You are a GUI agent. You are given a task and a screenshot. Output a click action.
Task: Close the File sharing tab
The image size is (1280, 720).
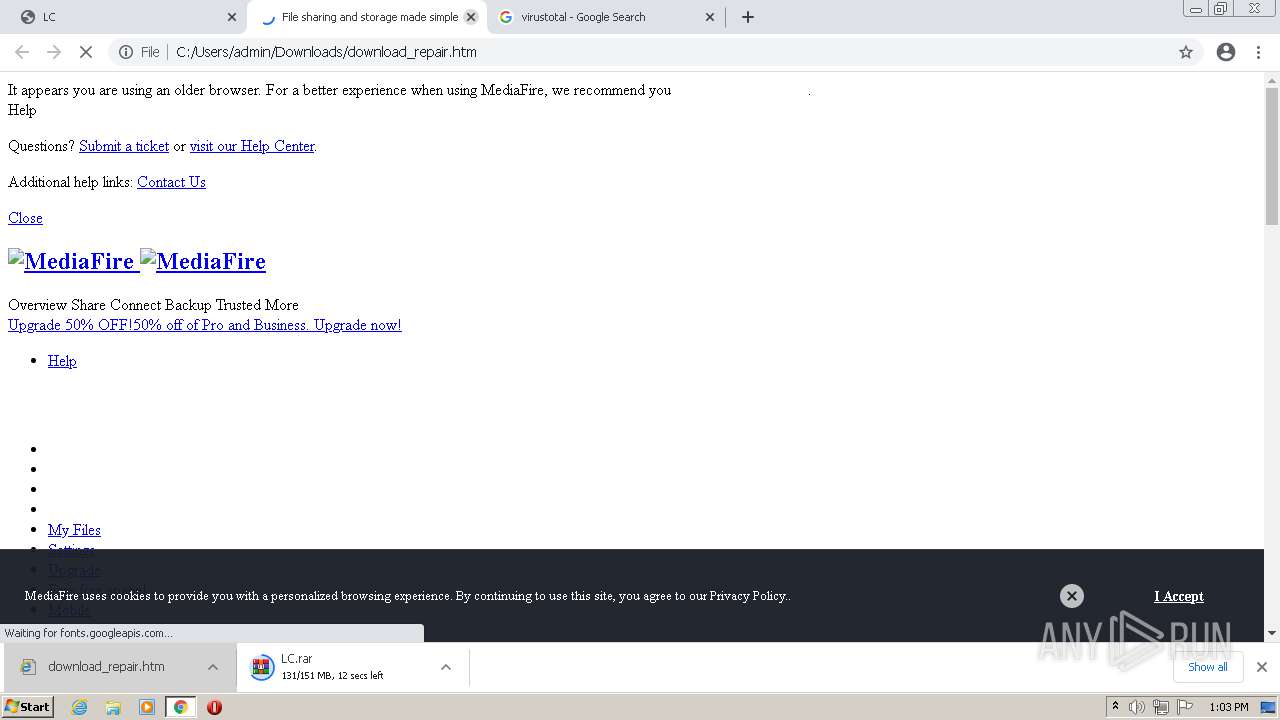coord(471,17)
